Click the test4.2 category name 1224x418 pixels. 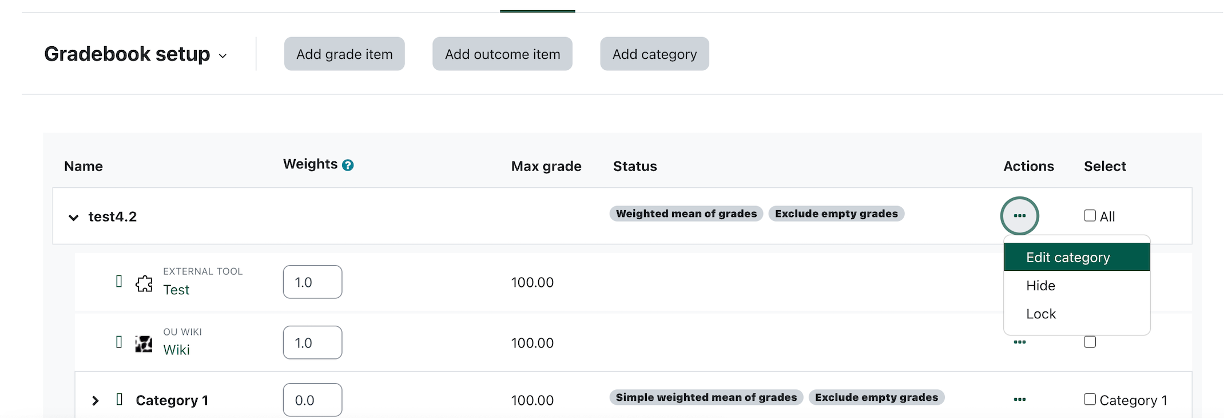112,216
